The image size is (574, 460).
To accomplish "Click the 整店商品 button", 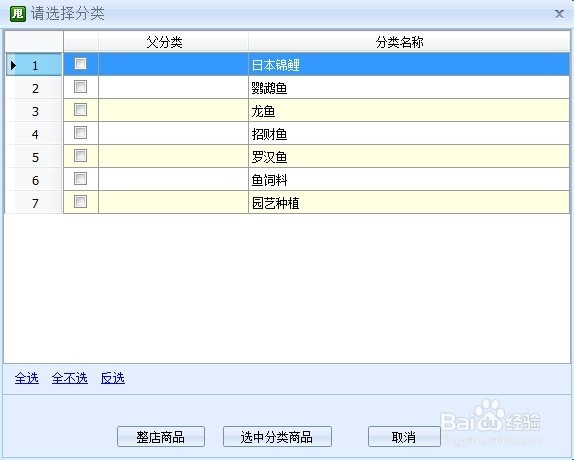I will click(161, 437).
